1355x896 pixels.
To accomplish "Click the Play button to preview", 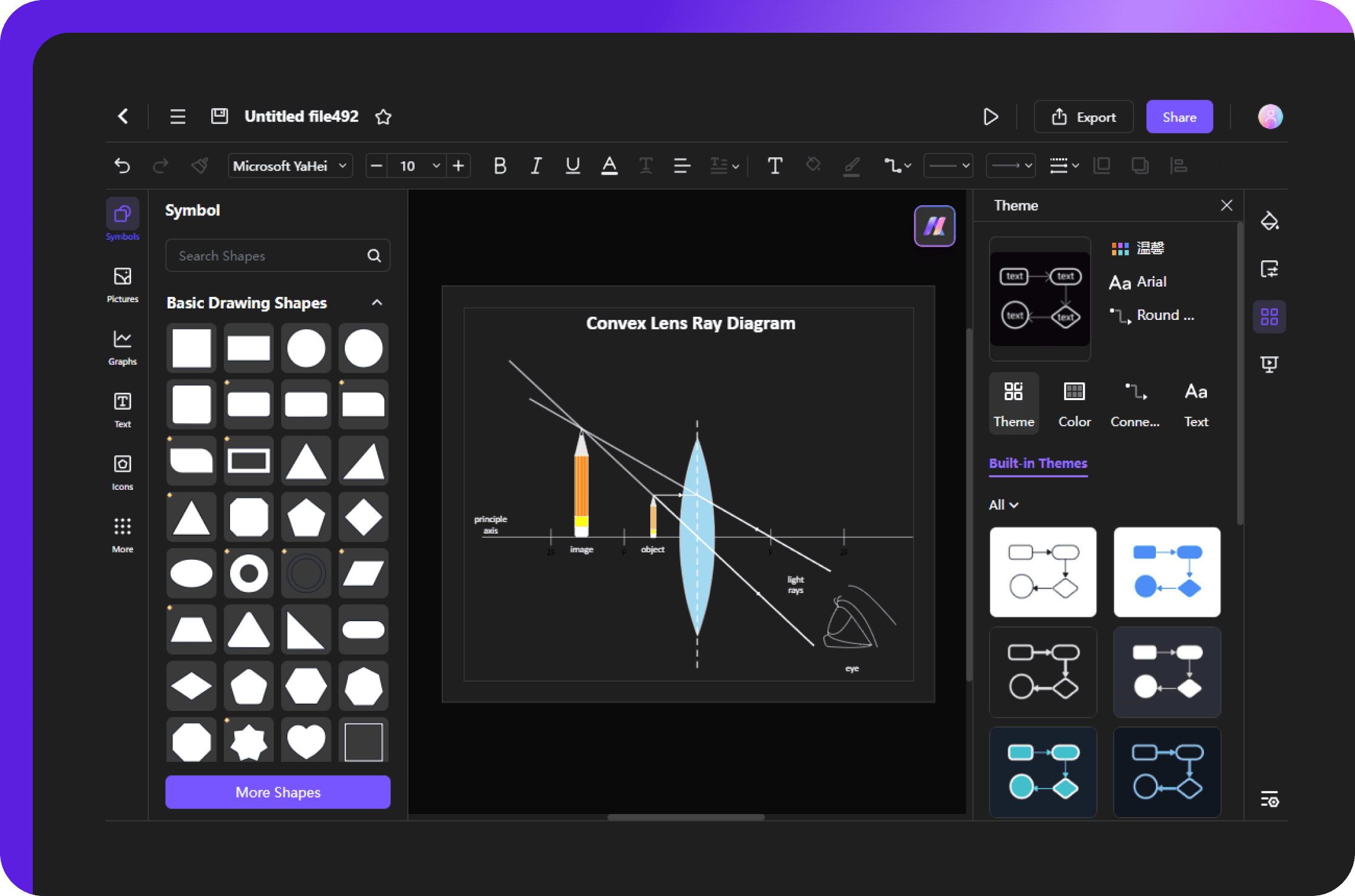I will [989, 116].
